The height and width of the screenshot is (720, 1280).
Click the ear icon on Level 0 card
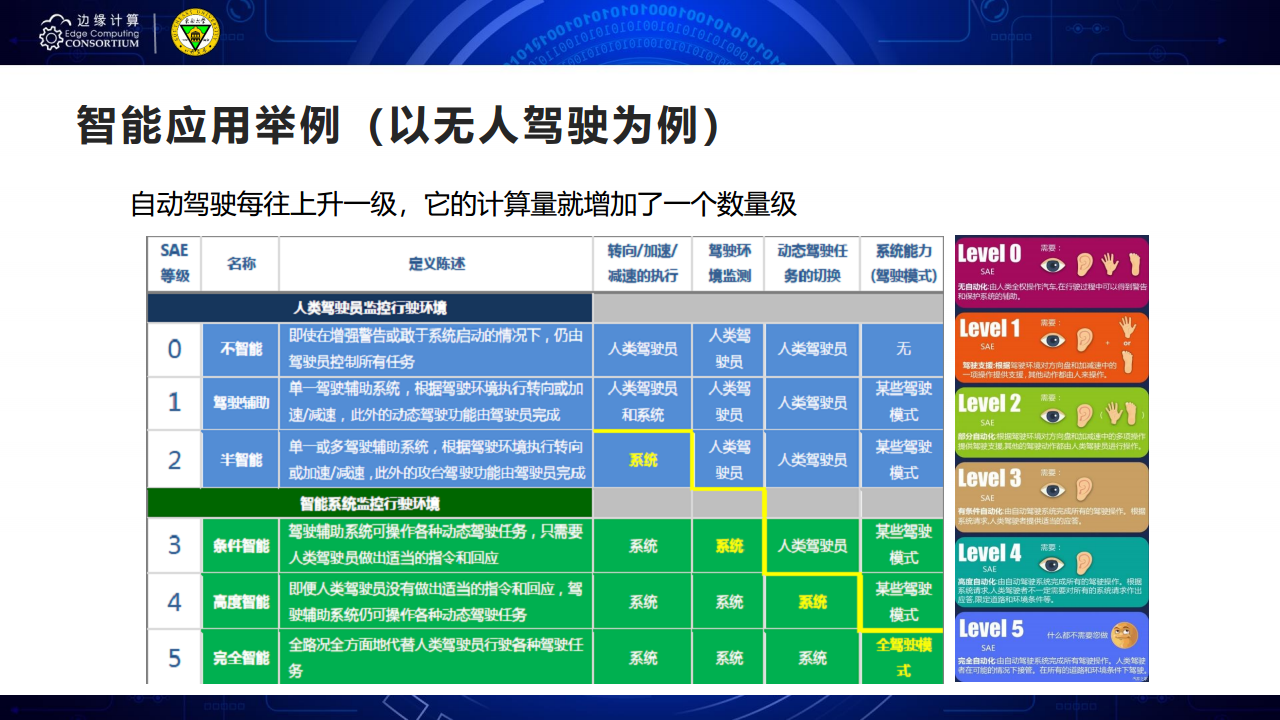point(1084,264)
